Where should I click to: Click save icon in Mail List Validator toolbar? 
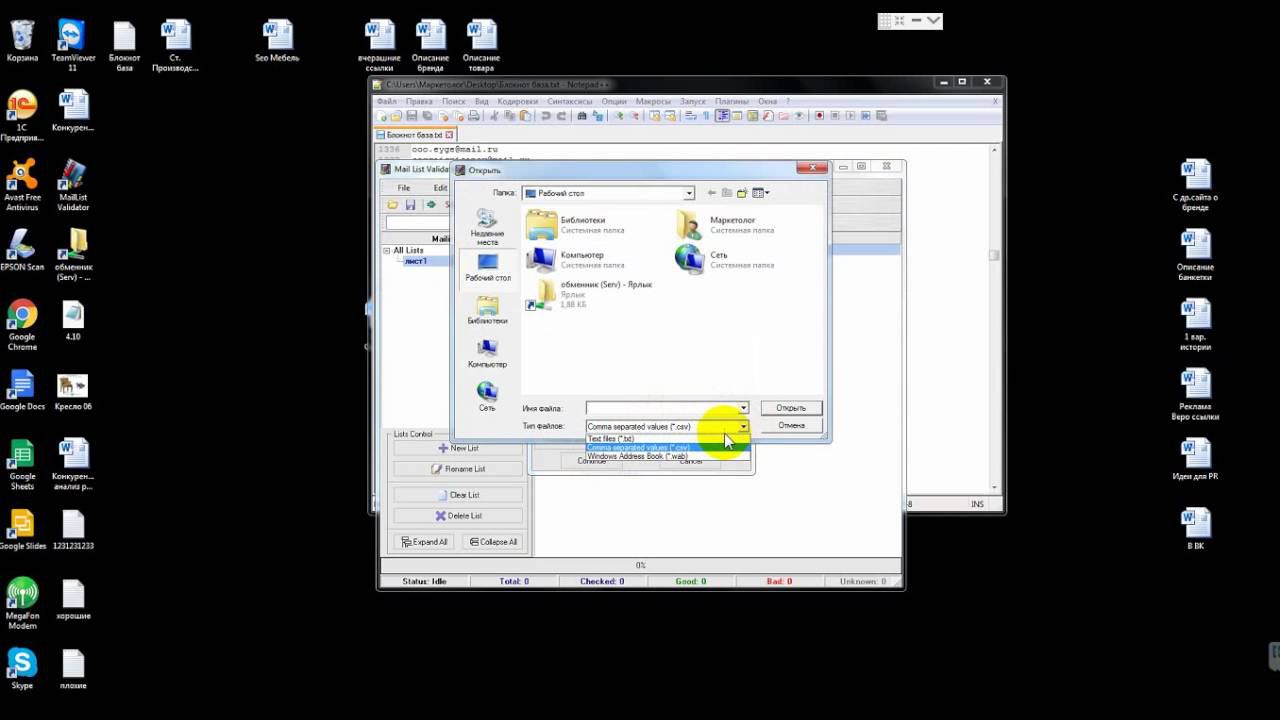[410, 205]
